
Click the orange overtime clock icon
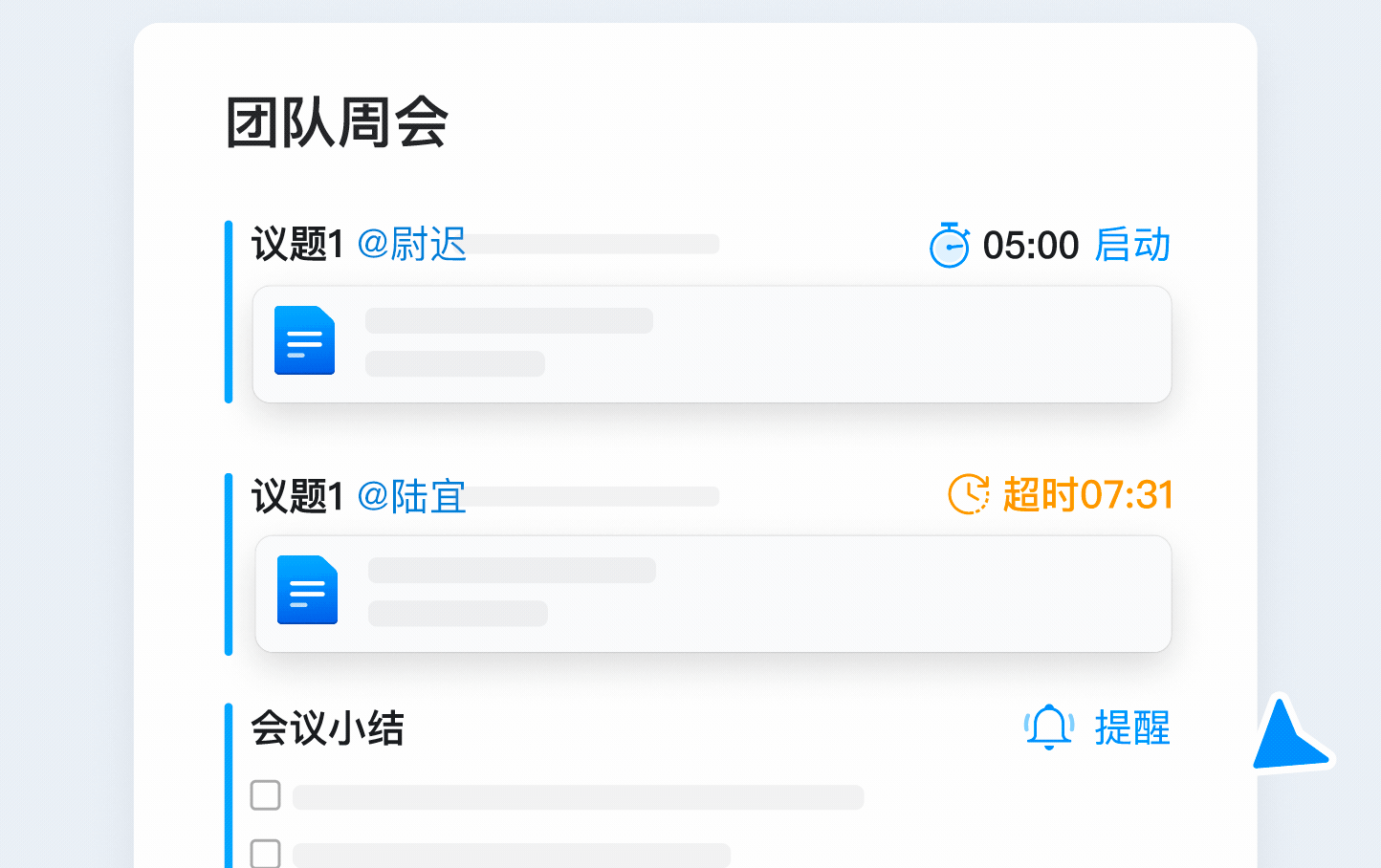(x=968, y=494)
